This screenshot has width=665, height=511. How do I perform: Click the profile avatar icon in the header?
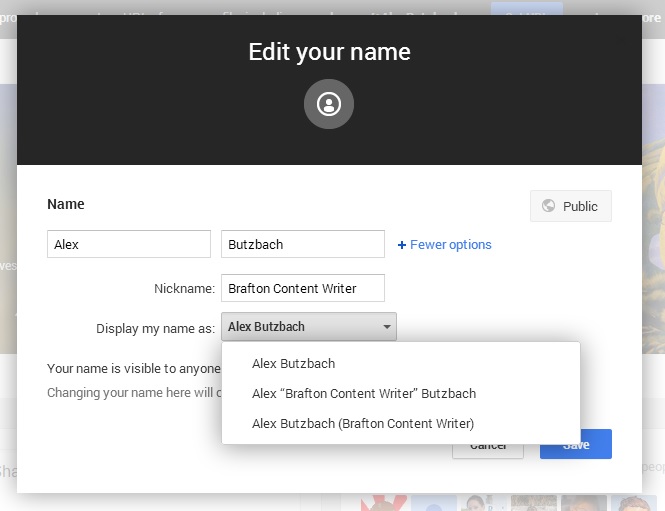[329, 104]
